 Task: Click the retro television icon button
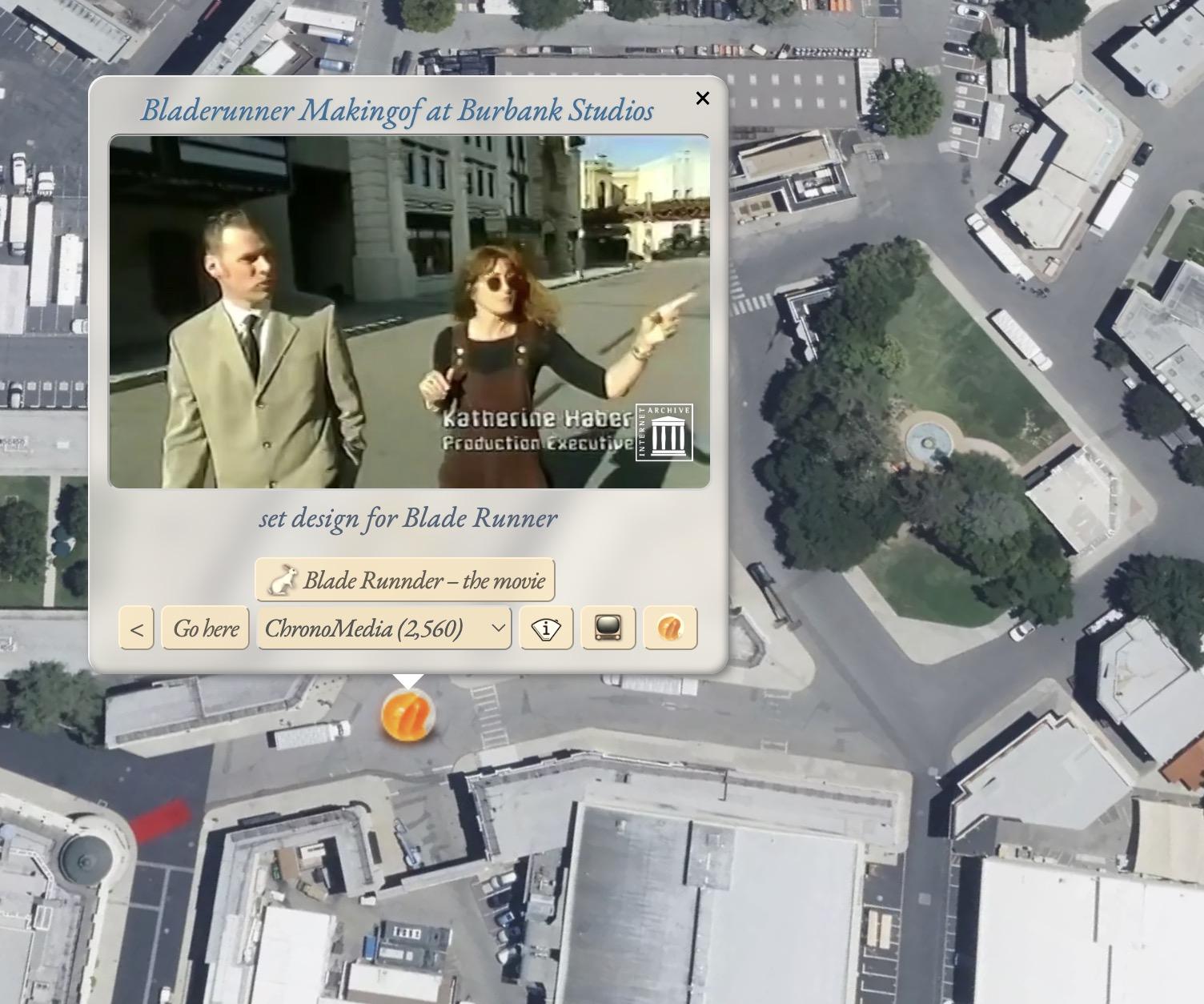tap(608, 629)
